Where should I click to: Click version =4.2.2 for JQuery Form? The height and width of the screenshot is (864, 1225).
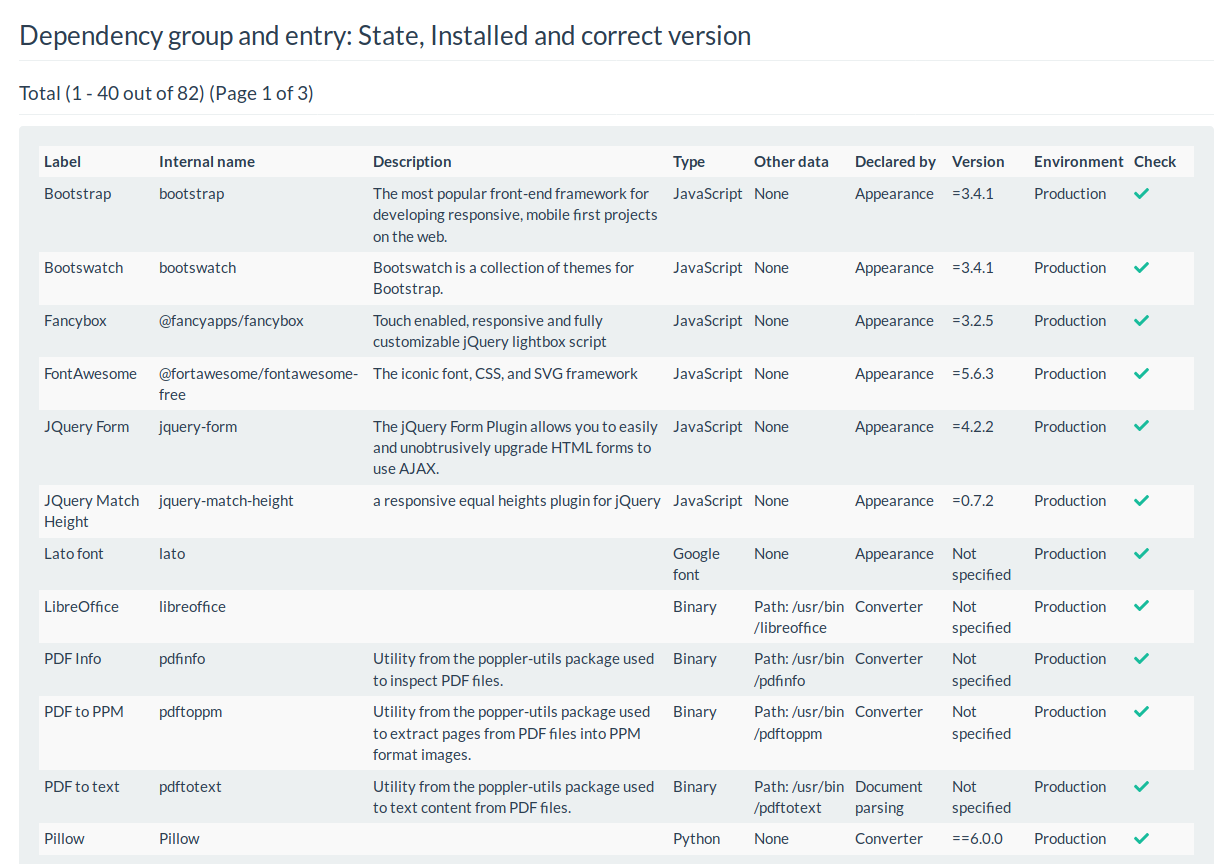tap(973, 427)
